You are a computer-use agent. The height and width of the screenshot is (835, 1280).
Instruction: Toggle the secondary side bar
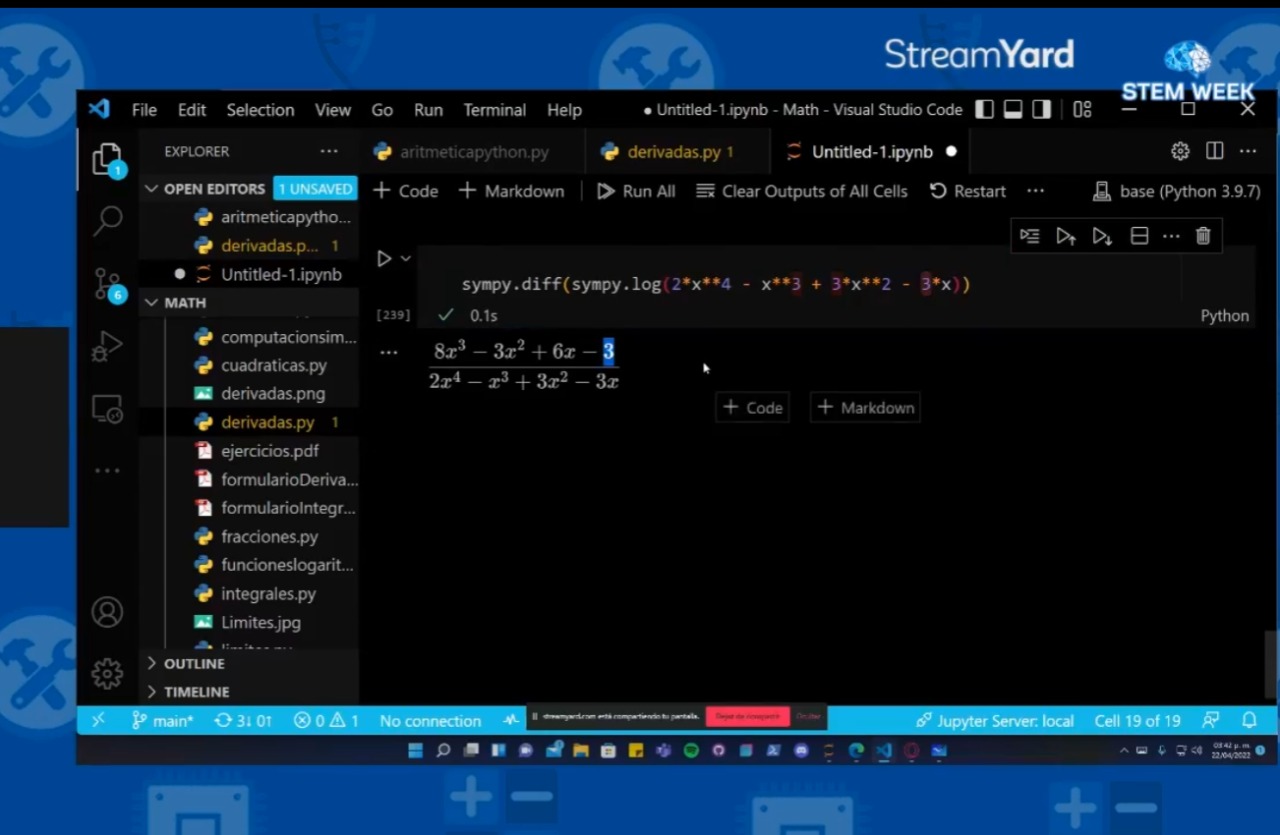1042,110
